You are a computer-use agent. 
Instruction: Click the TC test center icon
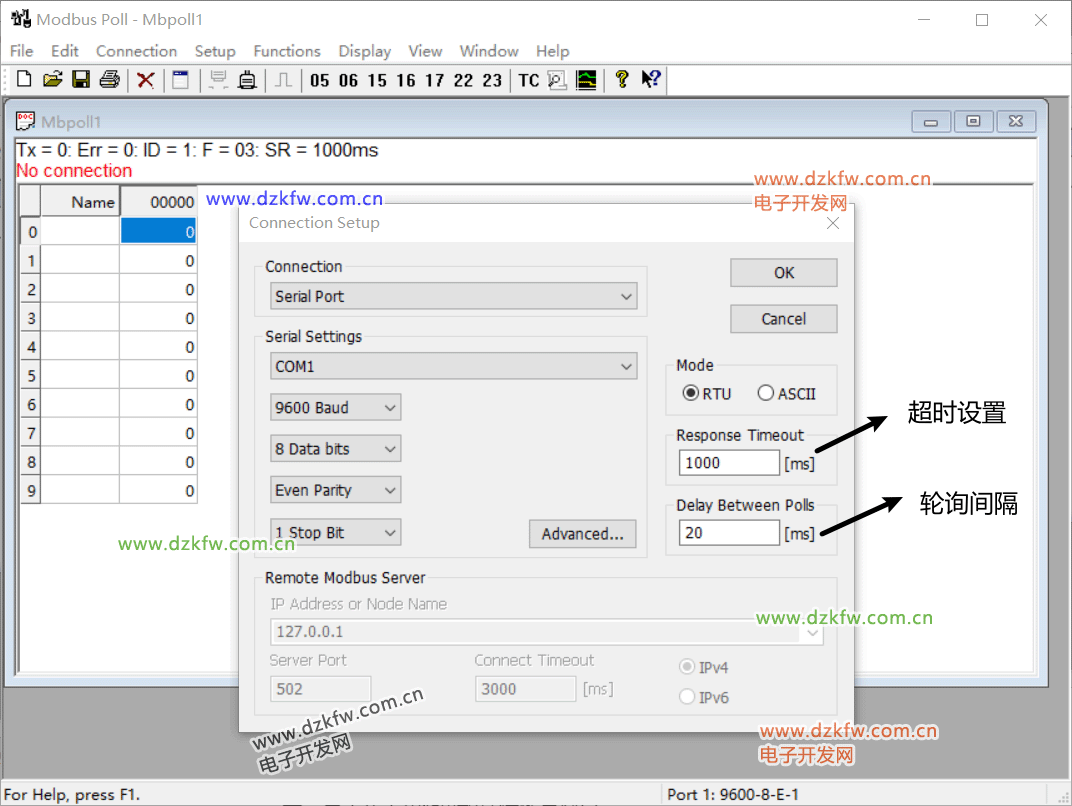(x=528, y=80)
